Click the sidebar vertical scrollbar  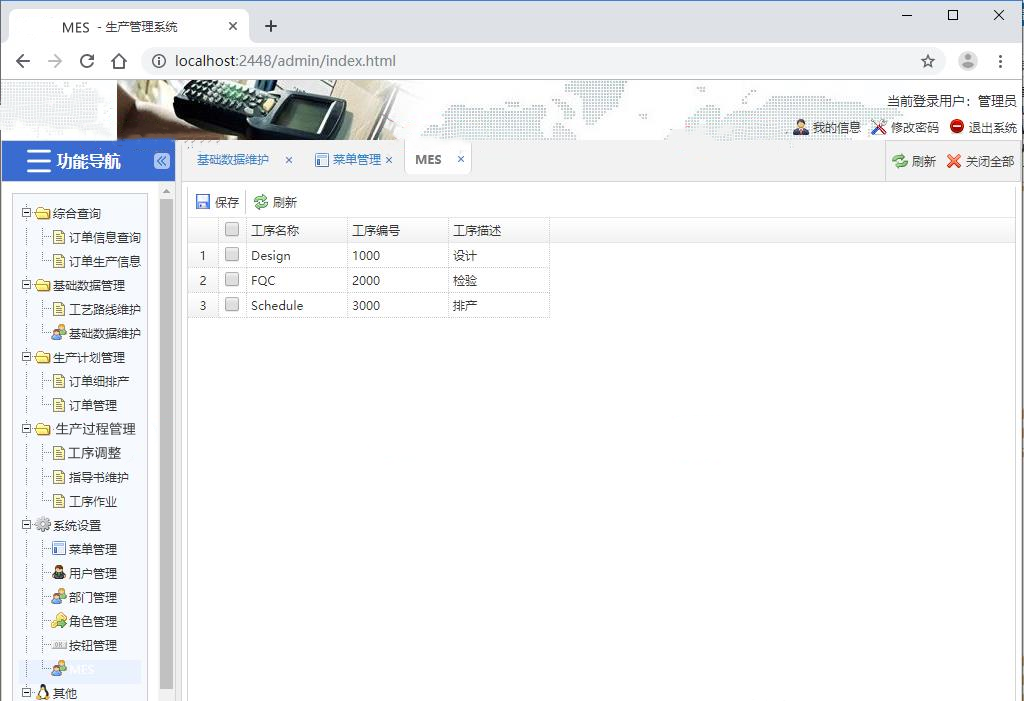tap(166, 440)
